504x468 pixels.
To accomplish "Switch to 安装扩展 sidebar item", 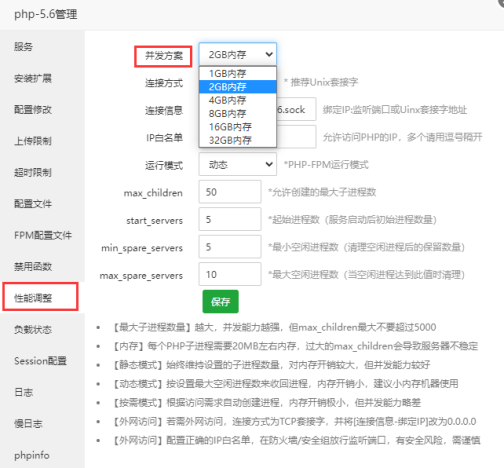I will point(33,78).
